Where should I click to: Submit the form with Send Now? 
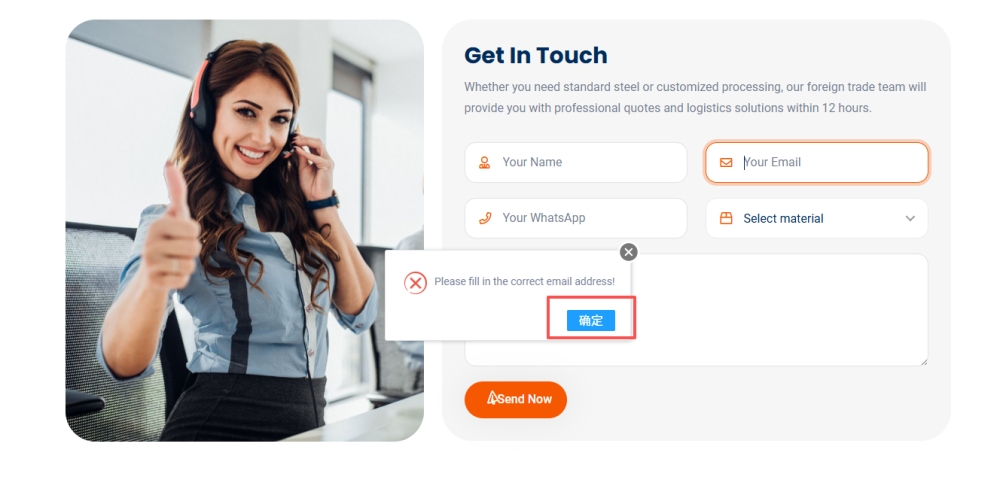tap(515, 400)
